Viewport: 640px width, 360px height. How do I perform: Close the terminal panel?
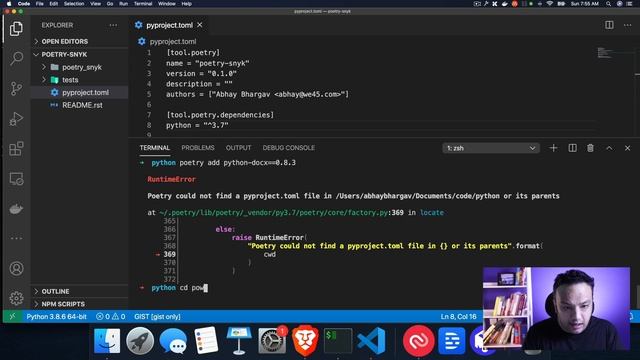627,148
